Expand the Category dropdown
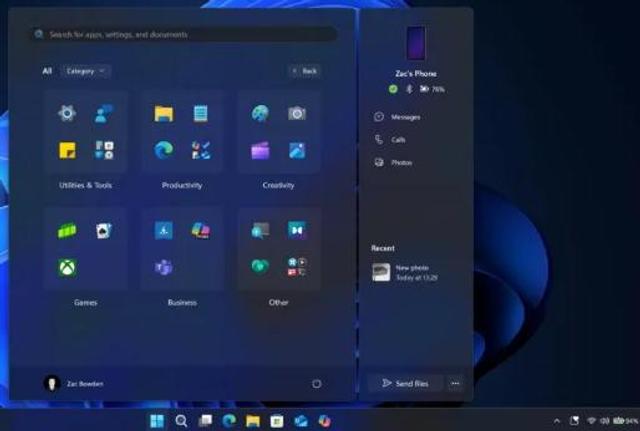 pos(86,71)
